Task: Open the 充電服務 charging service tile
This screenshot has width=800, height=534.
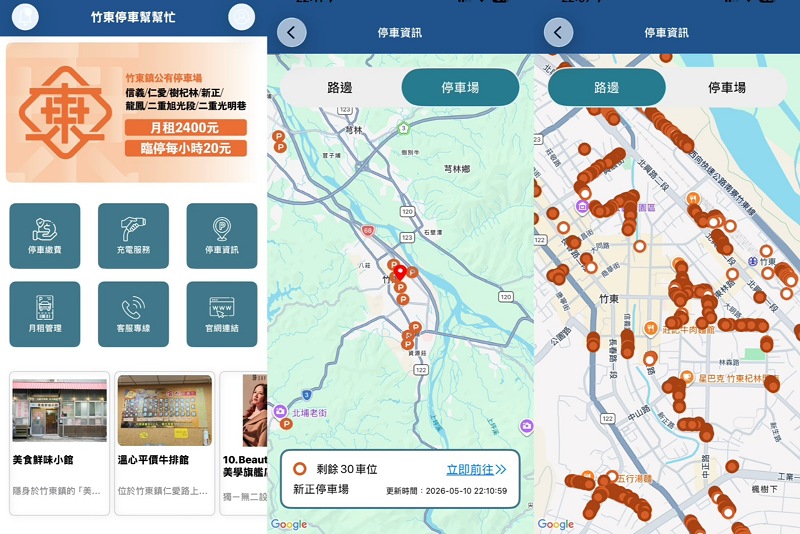Action: [x=133, y=236]
